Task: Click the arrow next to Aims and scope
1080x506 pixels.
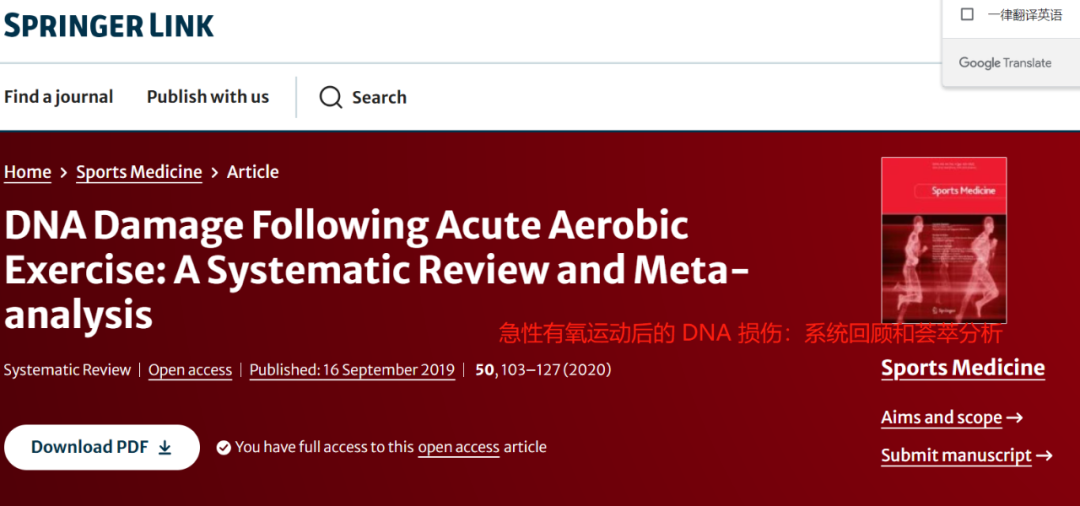Action: 1014,417
